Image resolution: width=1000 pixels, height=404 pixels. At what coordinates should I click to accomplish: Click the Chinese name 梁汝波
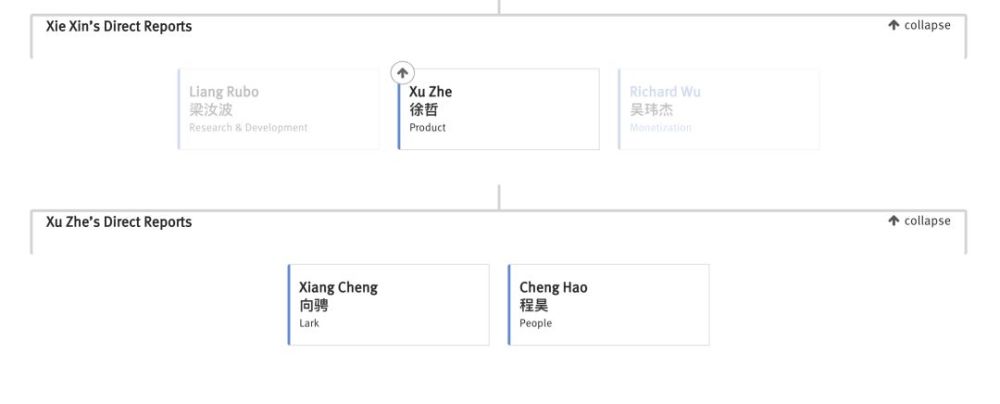click(211, 110)
